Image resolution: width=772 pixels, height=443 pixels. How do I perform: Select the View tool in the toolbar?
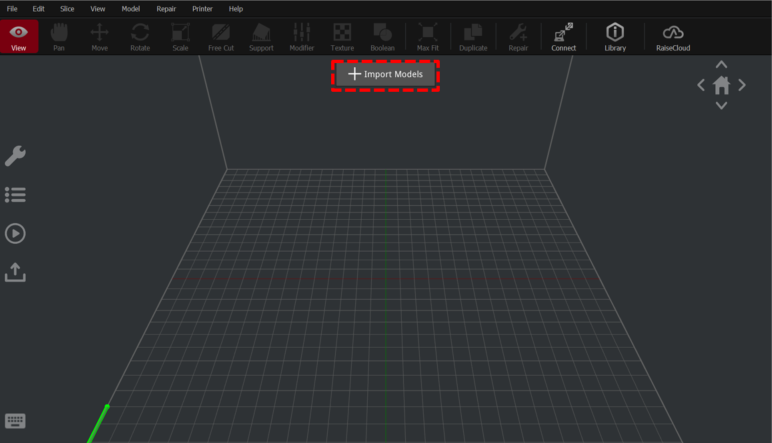pos(19,36)
